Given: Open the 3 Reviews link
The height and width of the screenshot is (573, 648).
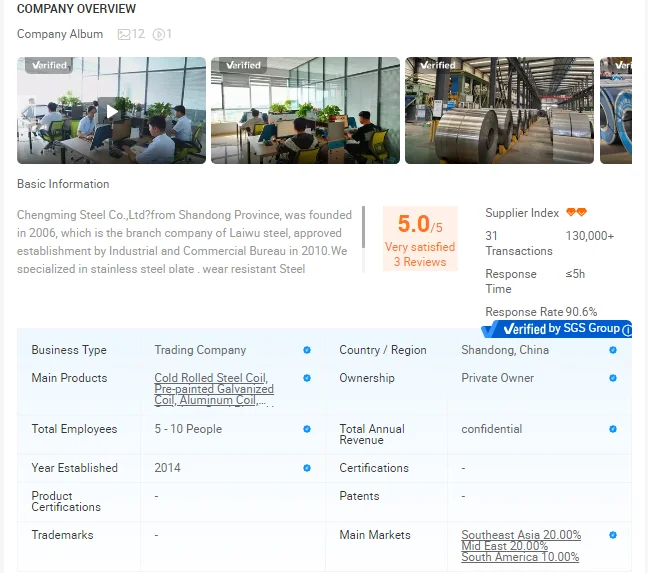Looking at the screenshot, I should click(x=420, y=262).
